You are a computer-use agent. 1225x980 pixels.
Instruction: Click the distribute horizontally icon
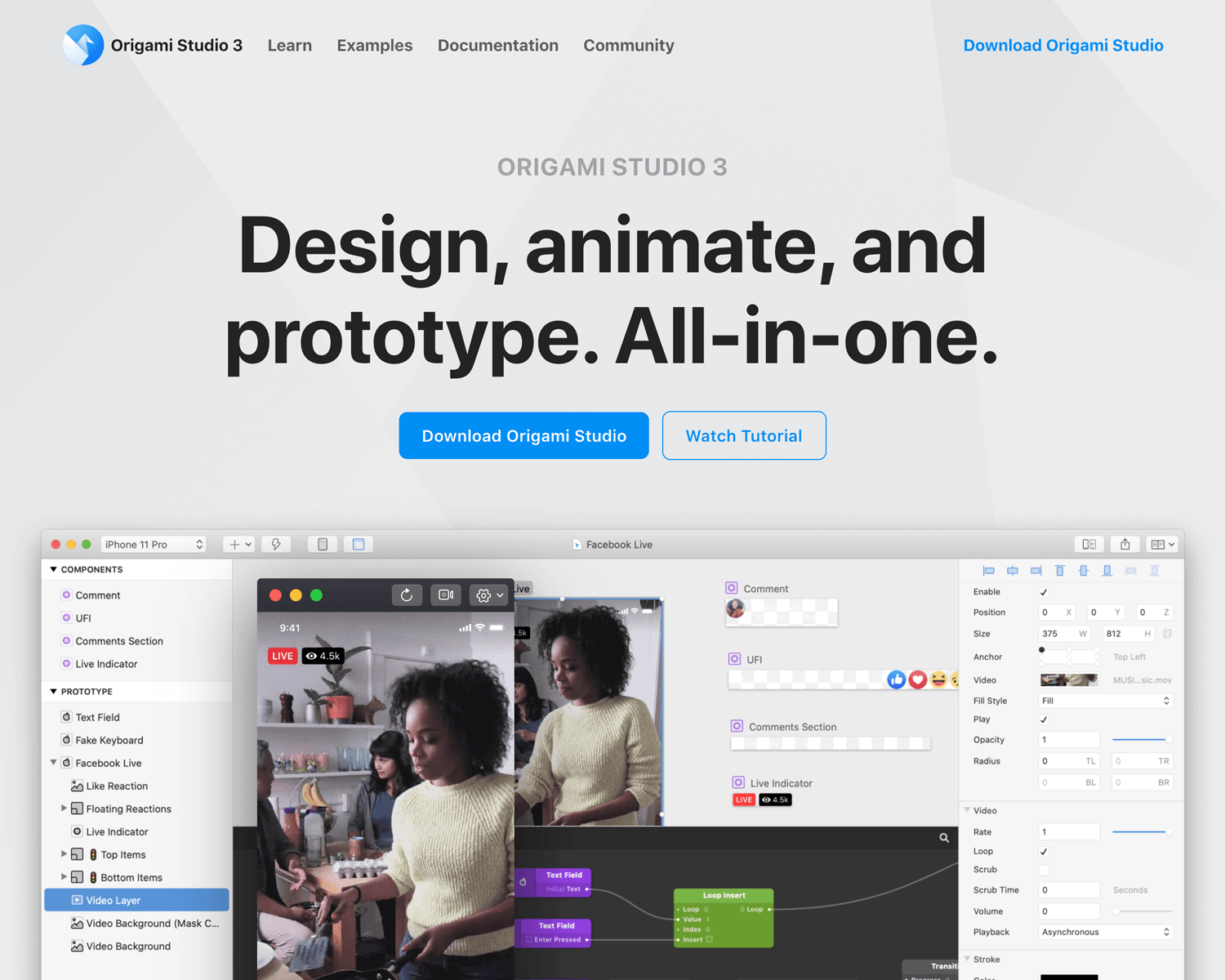[1131, 571]
